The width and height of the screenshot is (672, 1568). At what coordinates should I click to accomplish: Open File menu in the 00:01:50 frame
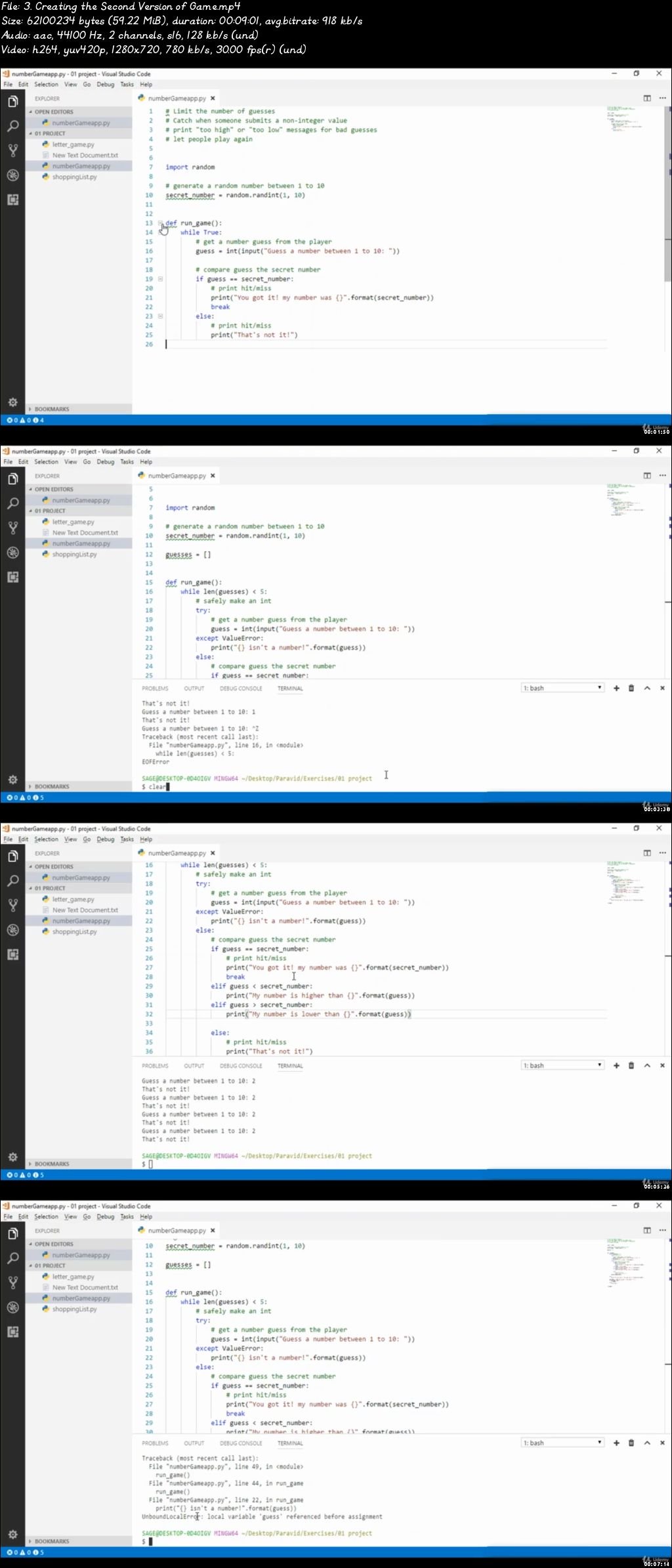[x=8, y=84]
